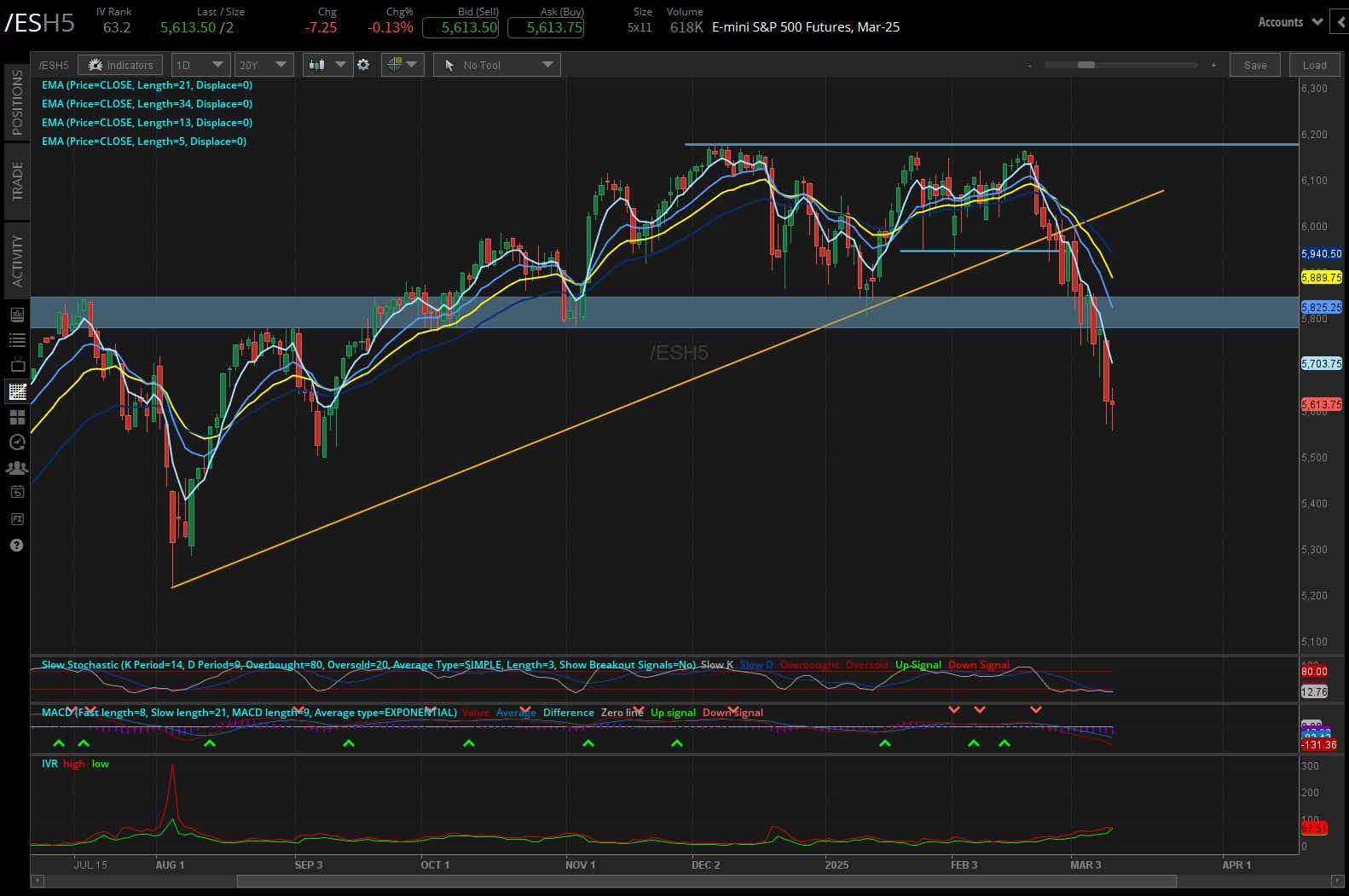Open the four-tile dashboard icon in the sidebar
Image resolution: width=1349 pixels, height=896 pixels.
click(16, 417)
